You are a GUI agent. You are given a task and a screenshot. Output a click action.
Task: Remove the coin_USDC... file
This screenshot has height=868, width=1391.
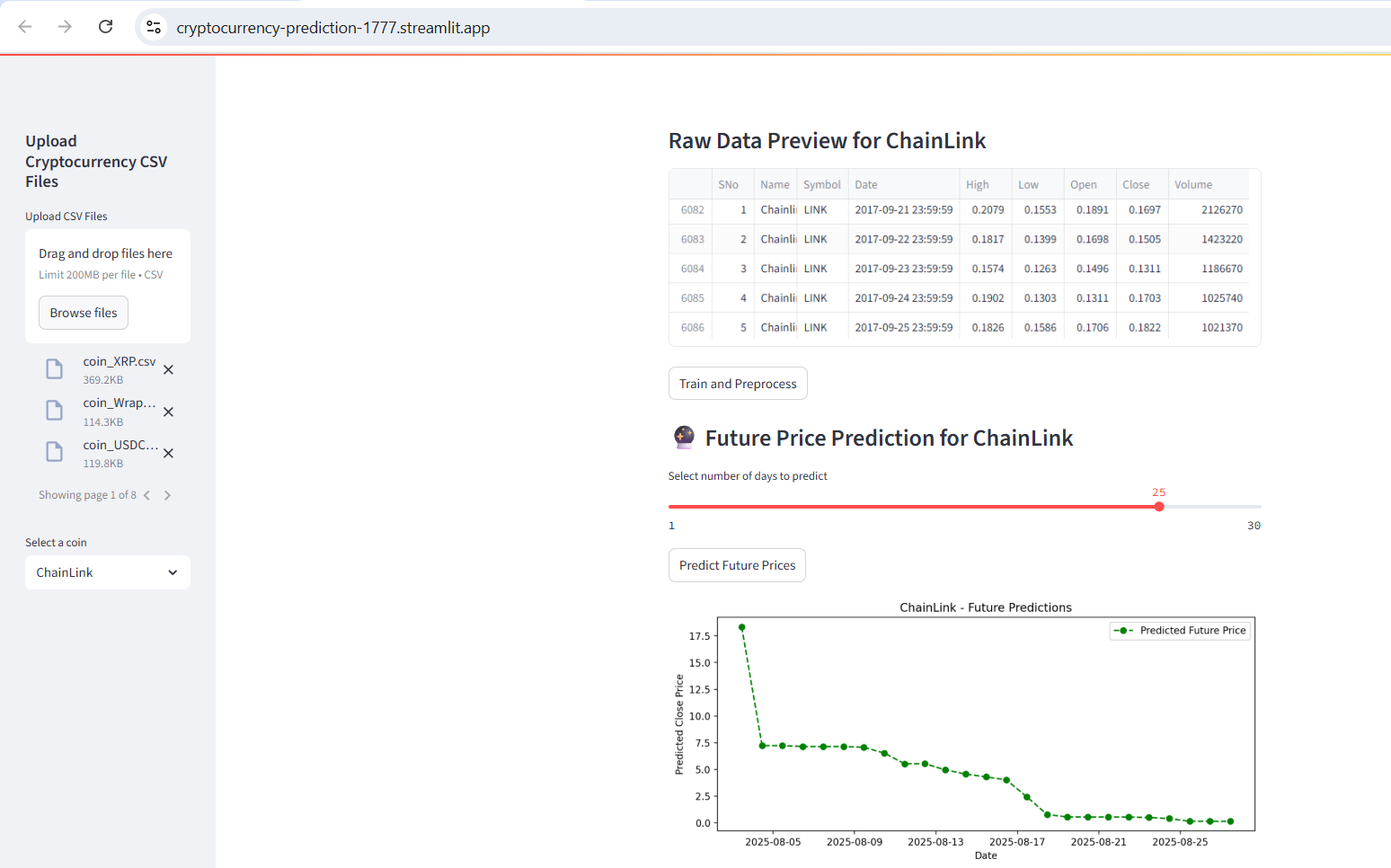tap(168, 453)
